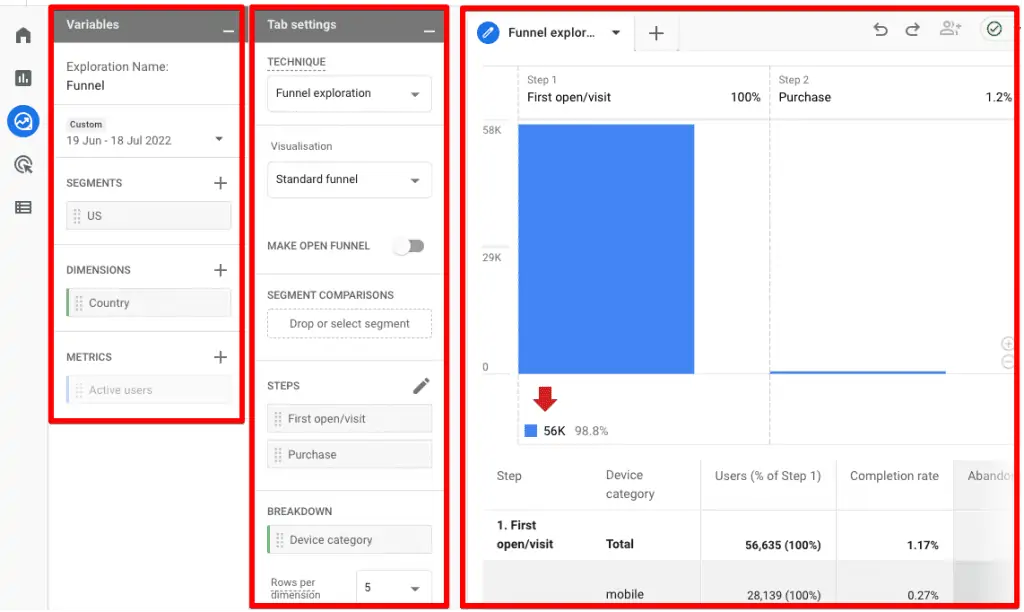Edit funnel steps using the pencil icon
Image resolution: width=1024 pixels, height=612 pixels.
(419, 384)
